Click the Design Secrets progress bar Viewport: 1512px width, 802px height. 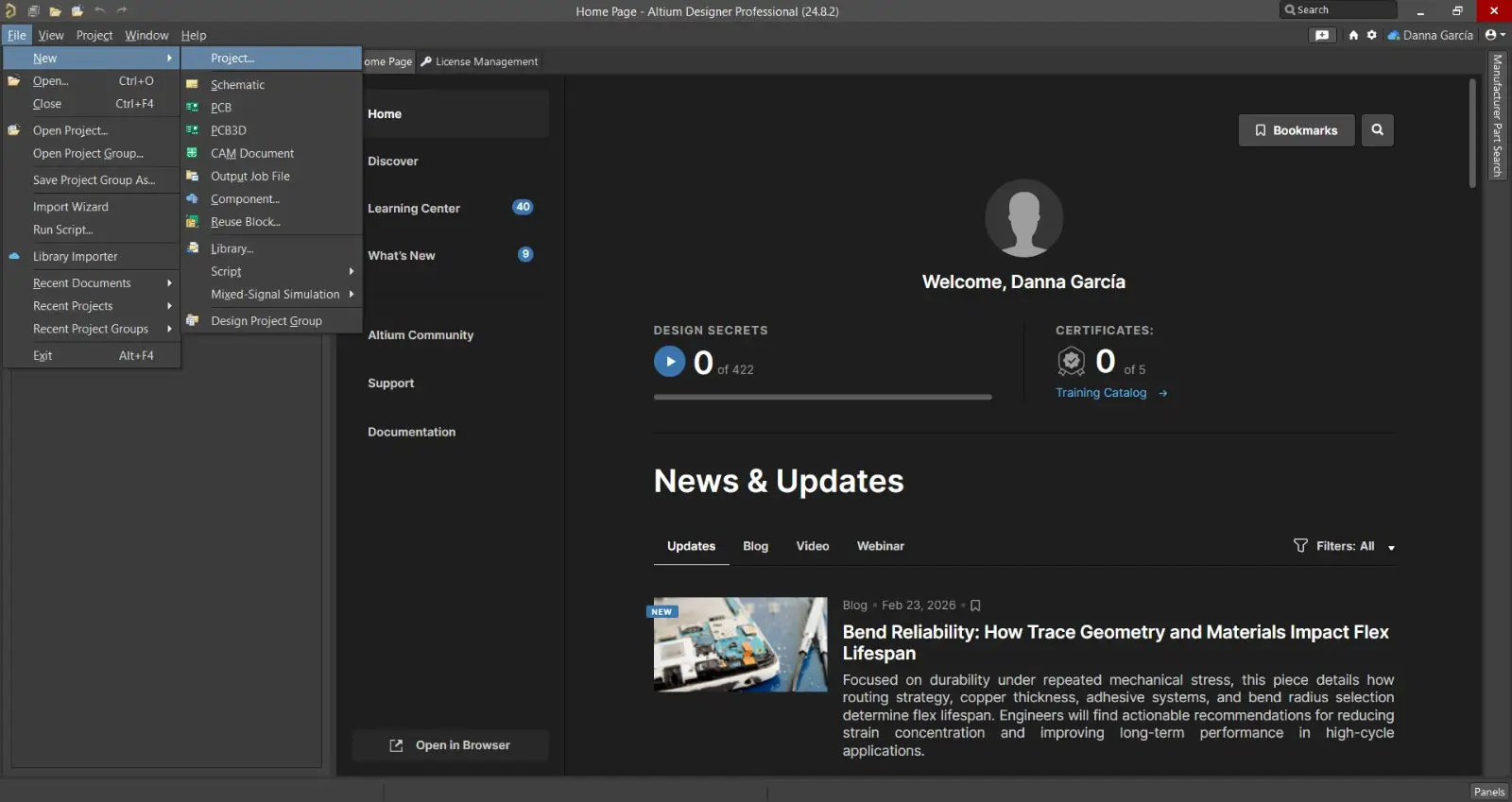point(823,398)
